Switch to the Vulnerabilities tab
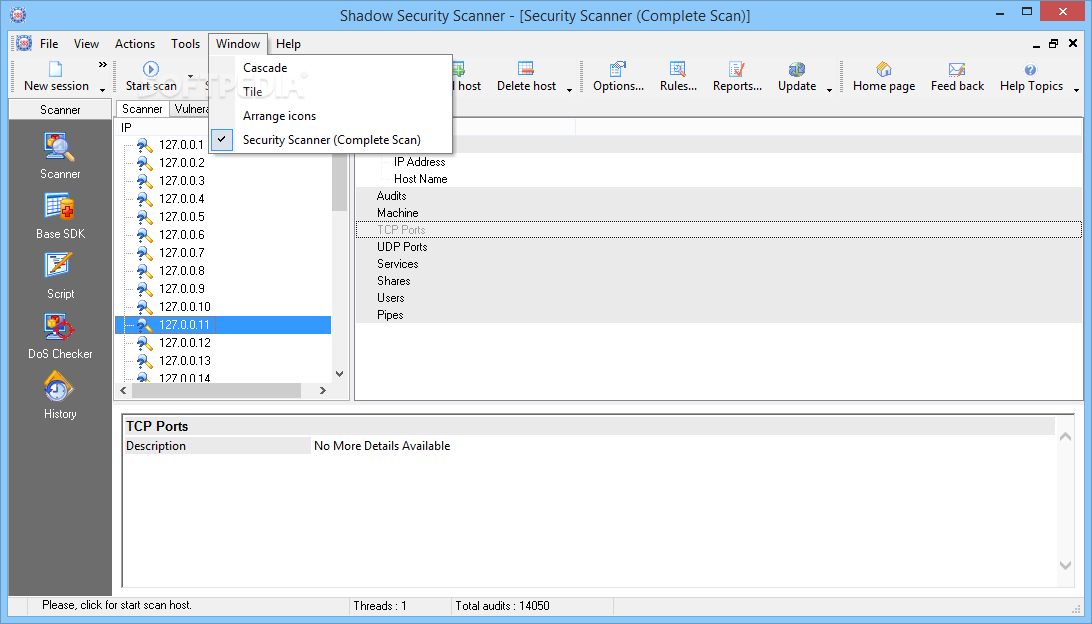Screen dimensions: 1092x624 [190, 109]
